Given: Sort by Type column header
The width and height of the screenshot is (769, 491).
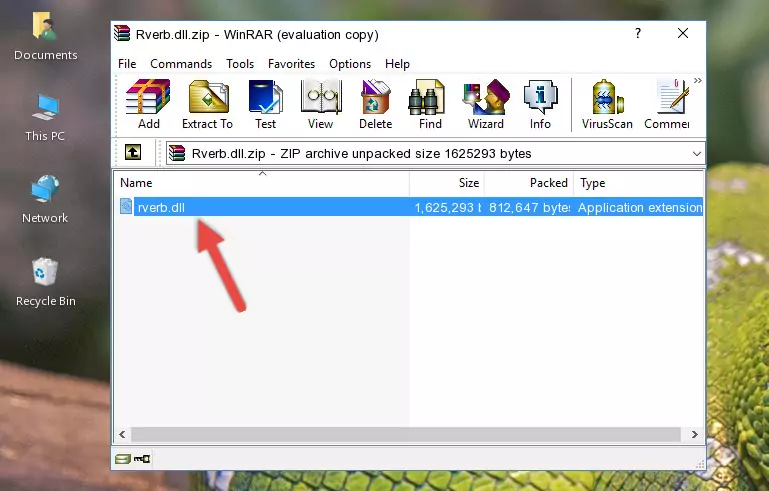Looking at the screenshot, I should (639, 183).
